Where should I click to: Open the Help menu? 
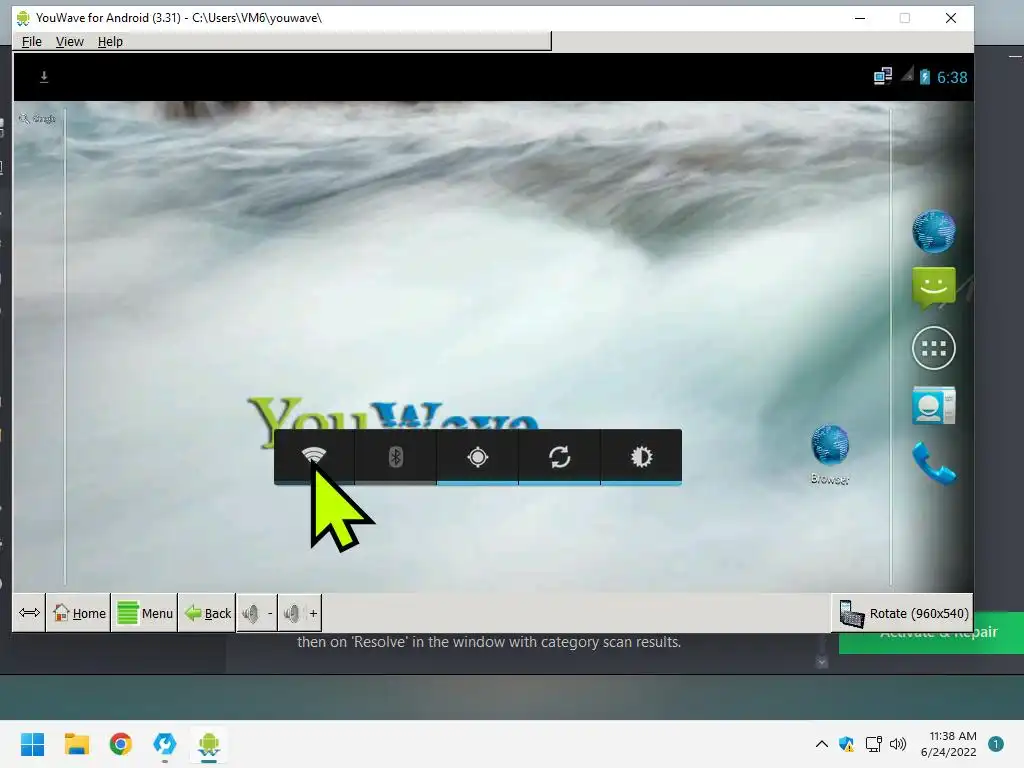coord(110,41)
